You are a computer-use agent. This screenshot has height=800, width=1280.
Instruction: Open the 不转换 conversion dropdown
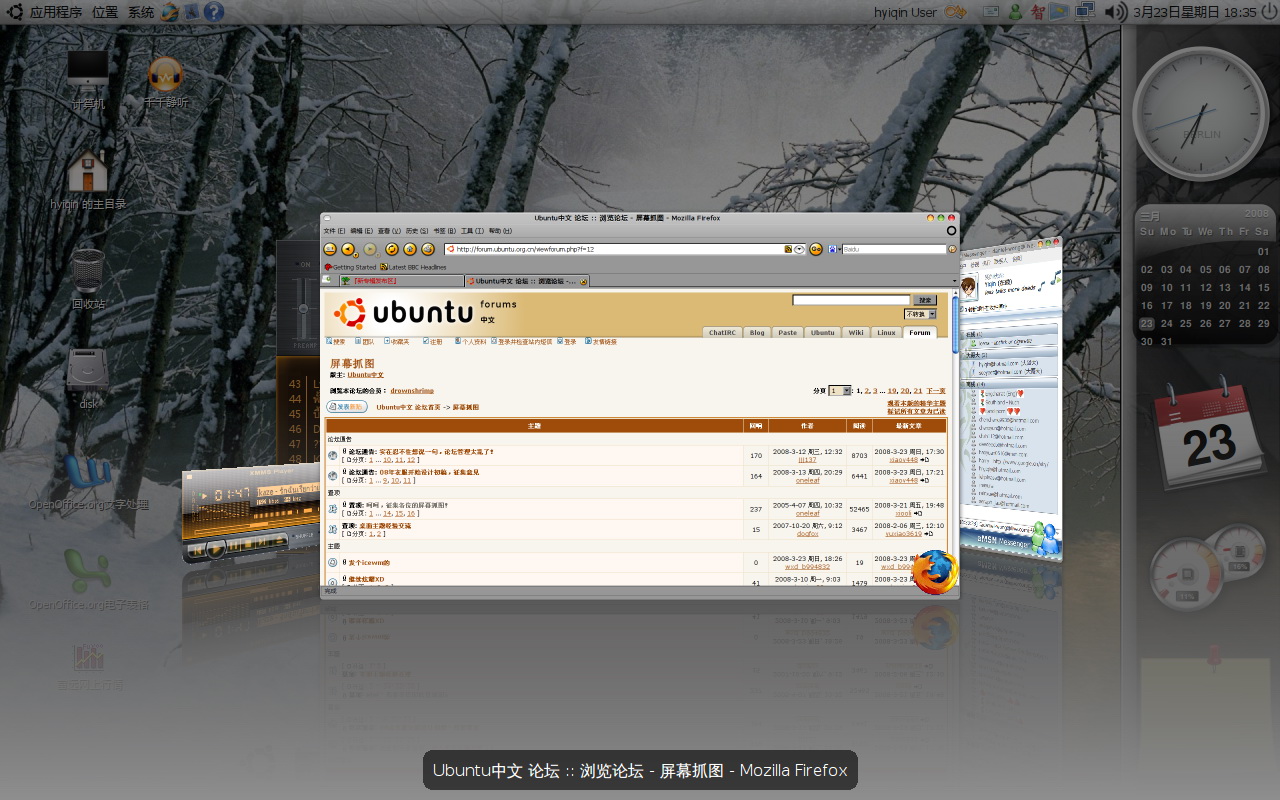(x=921, y=314)
